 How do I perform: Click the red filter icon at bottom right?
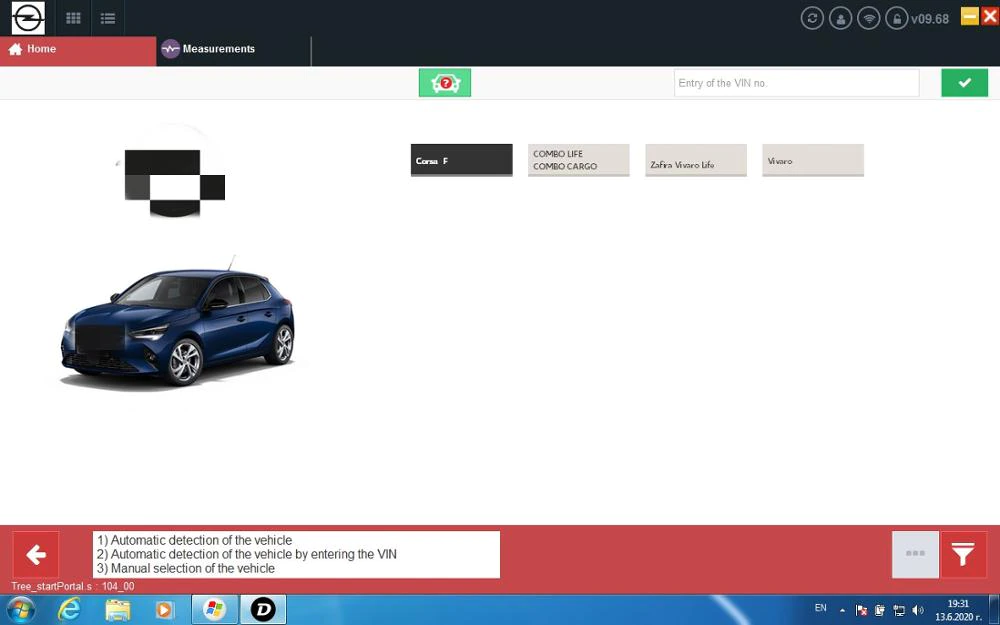[962, 553]
